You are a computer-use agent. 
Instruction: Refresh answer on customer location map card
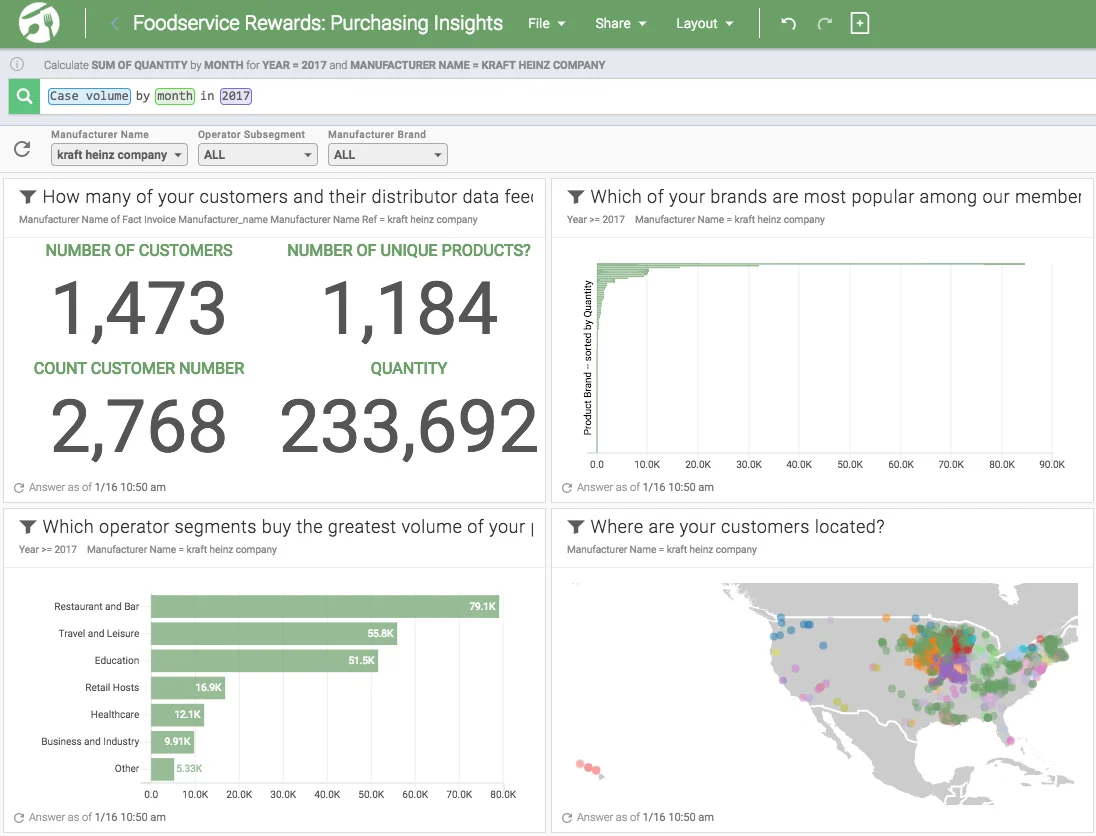(567, 818)
